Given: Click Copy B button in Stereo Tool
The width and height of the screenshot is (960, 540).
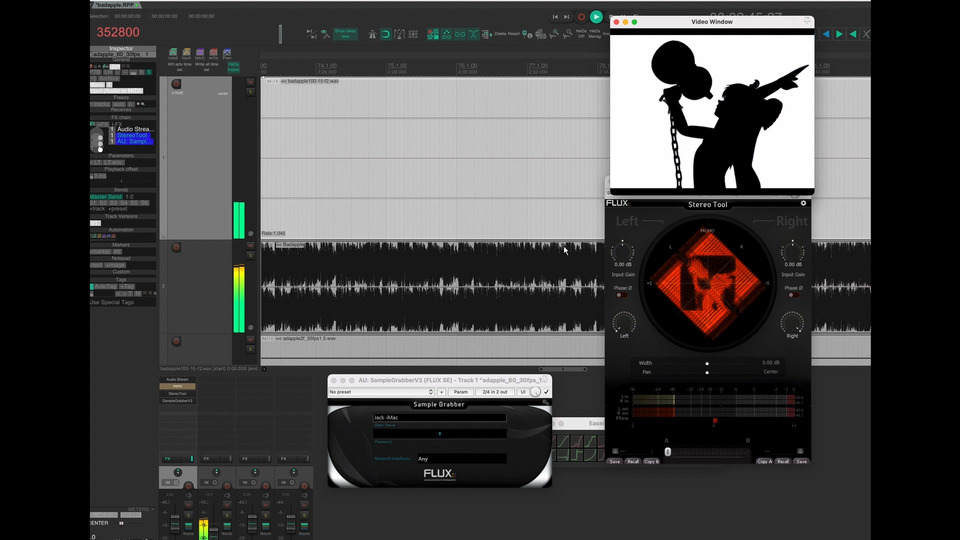Looking at the screenshot, I should (651, 462).
